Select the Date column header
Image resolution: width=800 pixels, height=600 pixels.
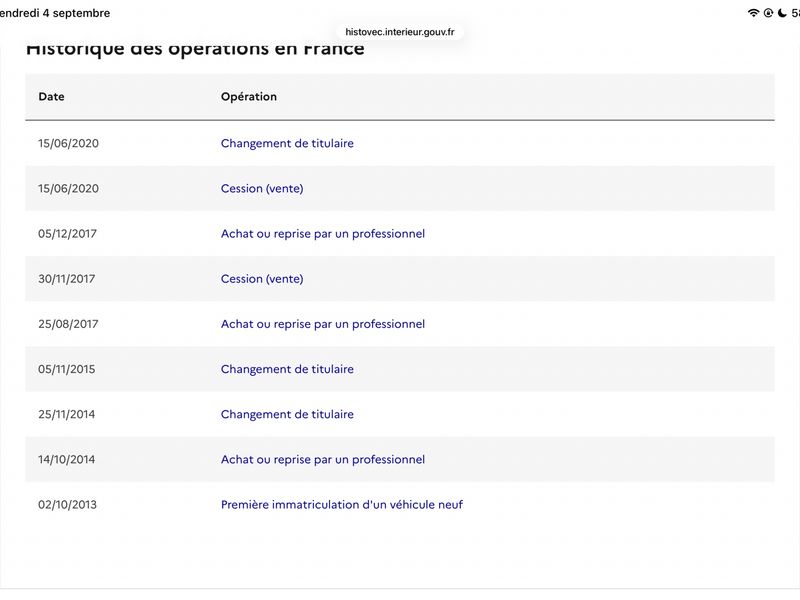[x=51, y=96]
